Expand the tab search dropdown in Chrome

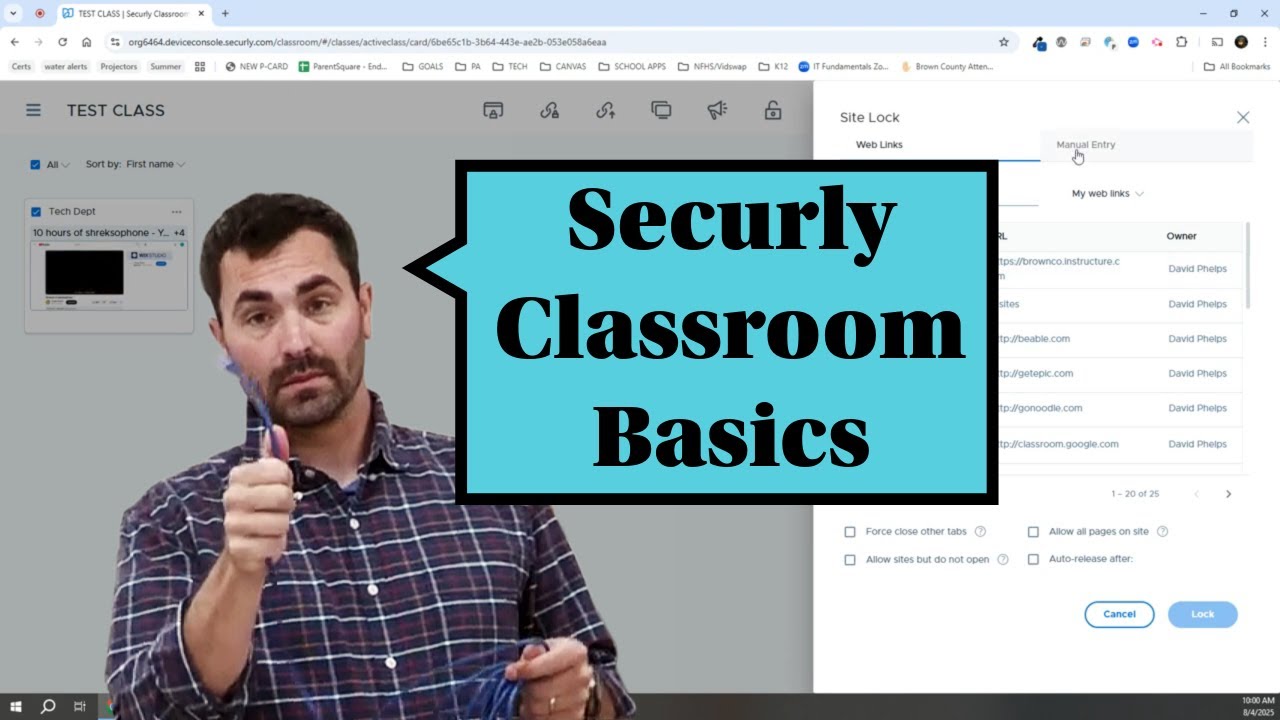tap(15, 14)
